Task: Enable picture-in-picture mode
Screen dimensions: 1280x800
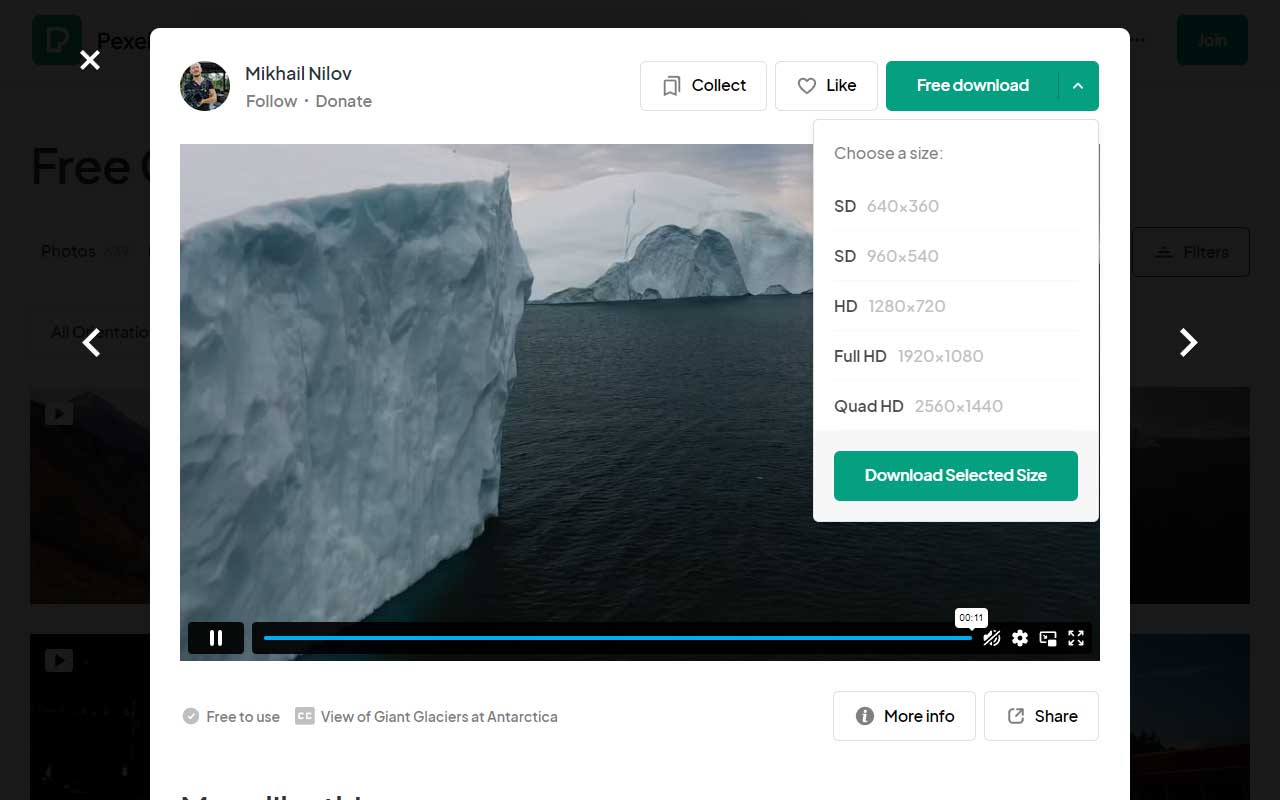Action: (x=1048, y=637)
